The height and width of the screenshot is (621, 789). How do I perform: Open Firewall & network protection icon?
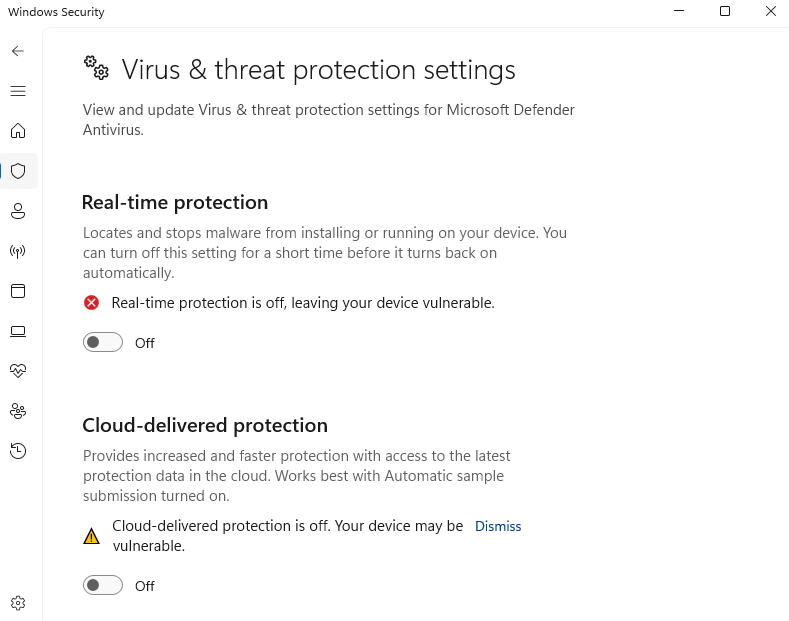tap(18, 251)
